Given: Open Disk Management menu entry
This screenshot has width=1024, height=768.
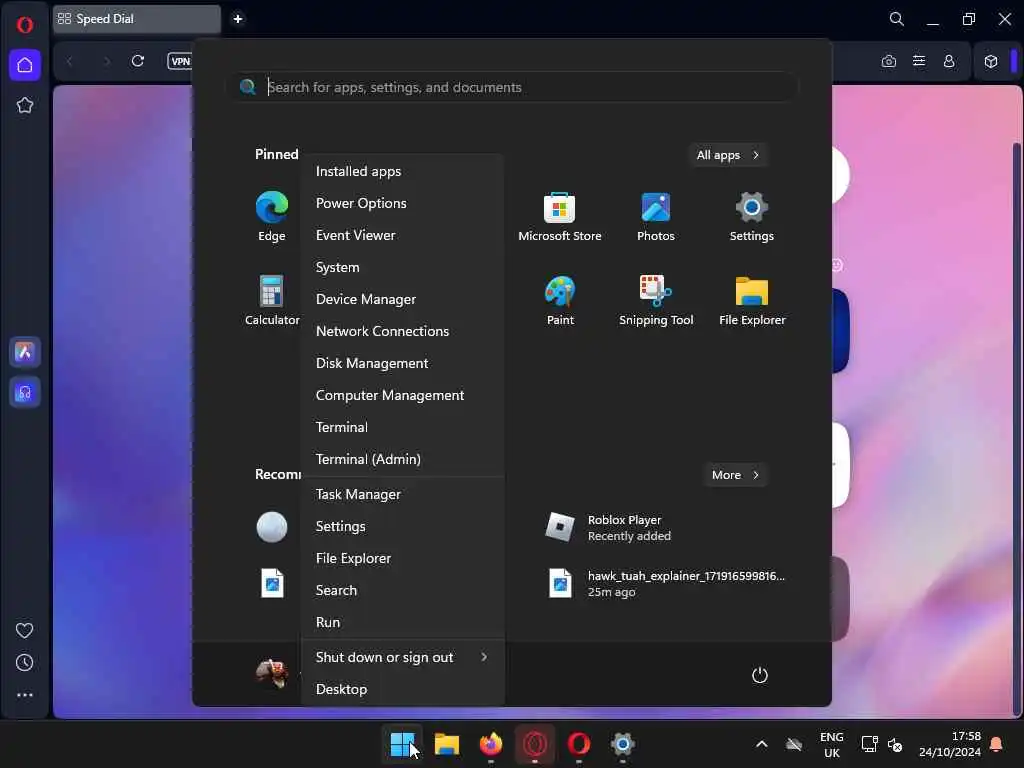Looking at the screenshot, I should pos(402,363).
